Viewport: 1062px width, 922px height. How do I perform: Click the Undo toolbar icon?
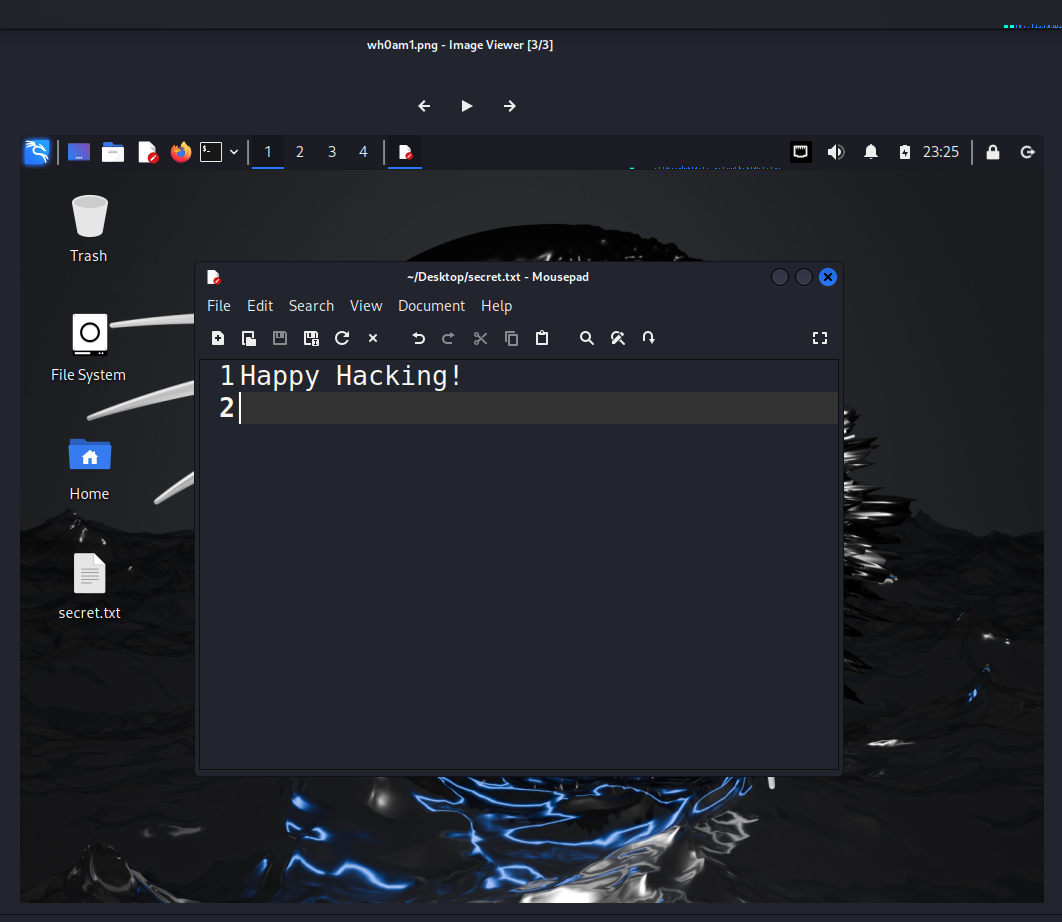419,338
